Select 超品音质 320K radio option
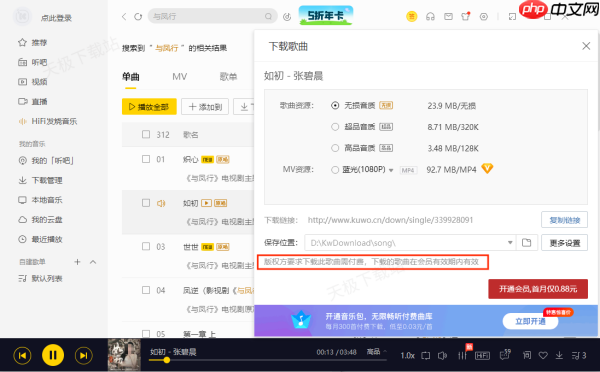The image size is (600, 372). [x=335, y=127]
